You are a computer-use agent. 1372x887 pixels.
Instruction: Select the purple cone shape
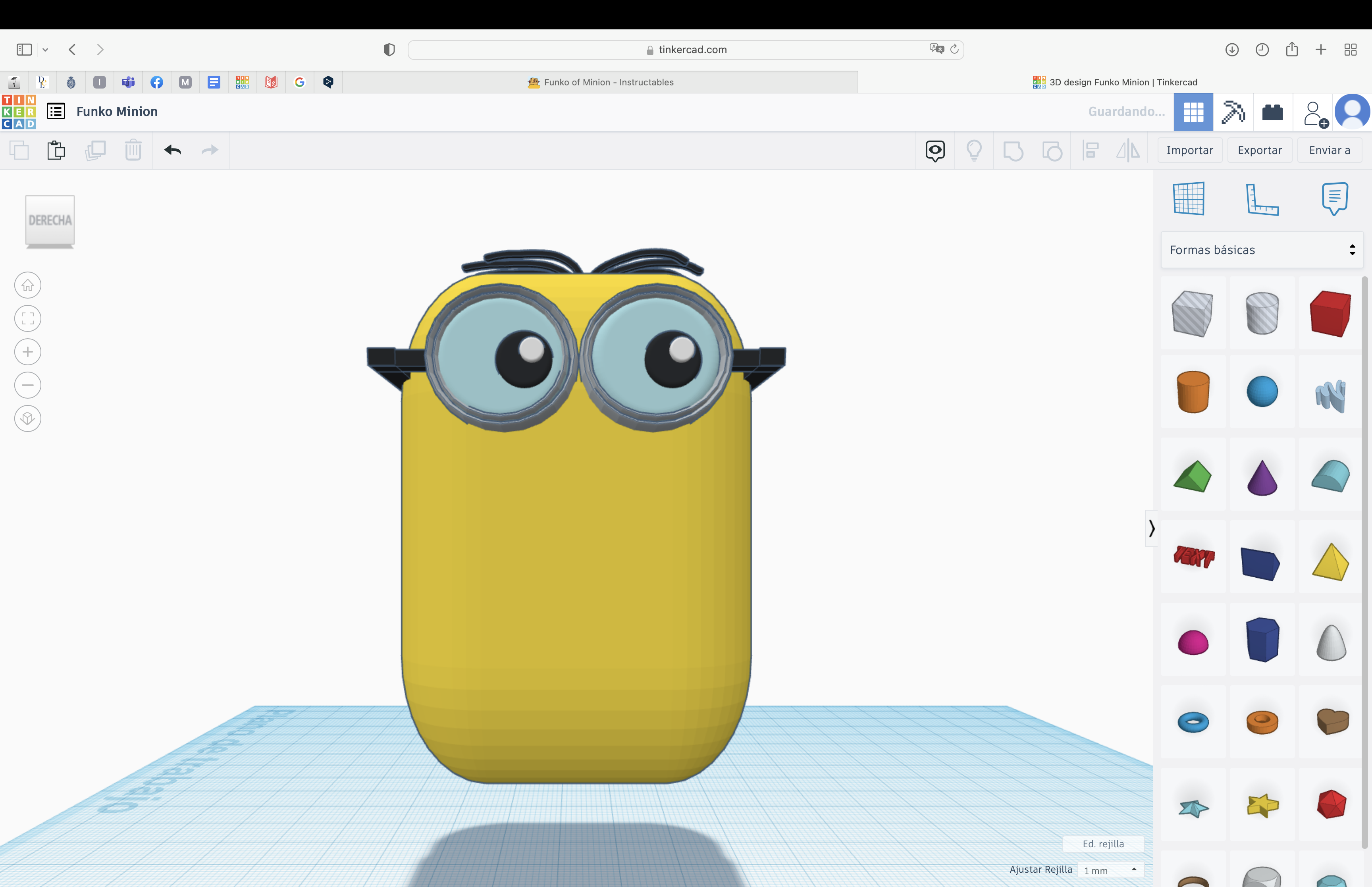[x=1262, y=478]
